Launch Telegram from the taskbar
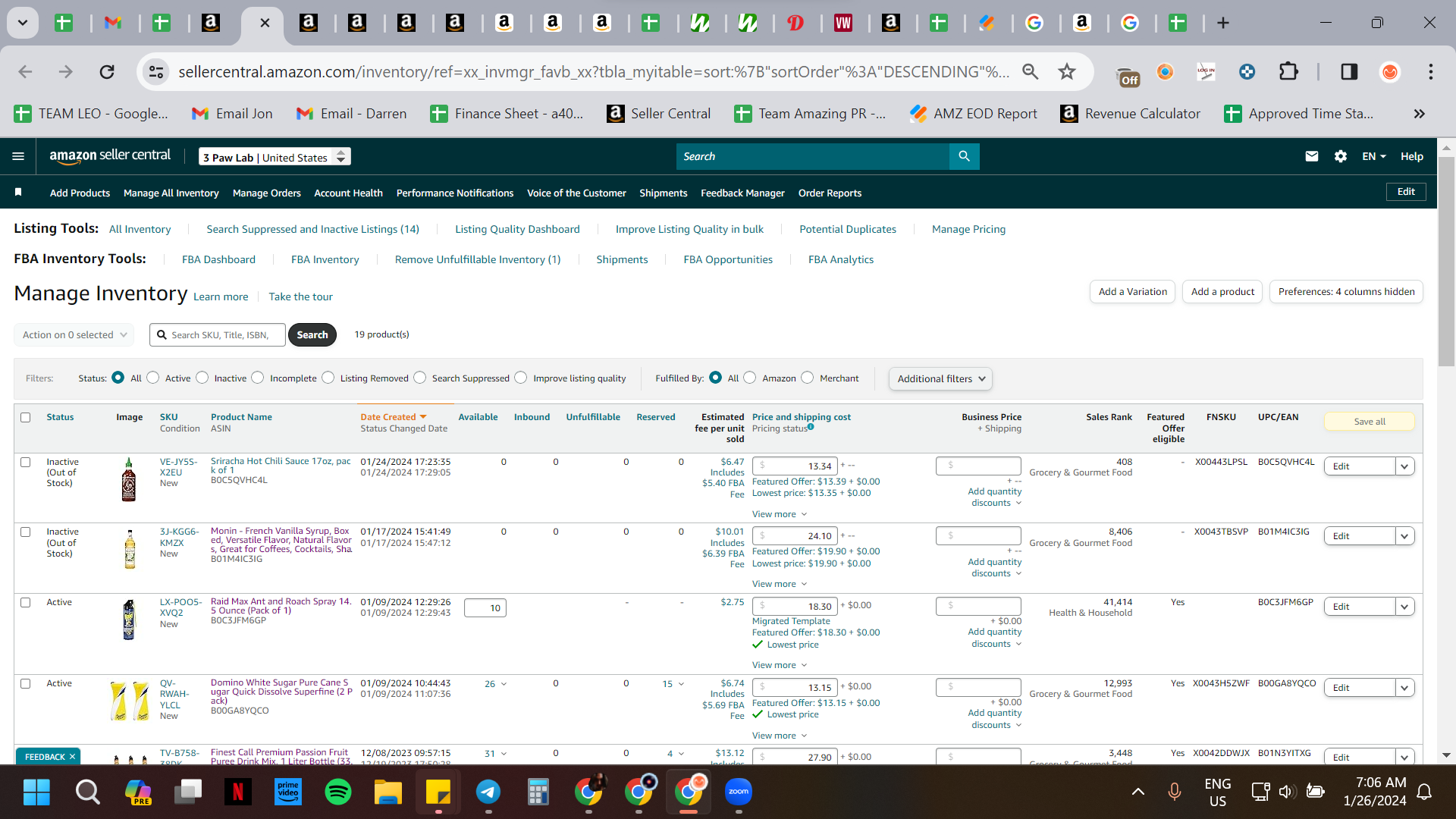The height and width of the screenshot is (819, 1456). pos(488,792)
